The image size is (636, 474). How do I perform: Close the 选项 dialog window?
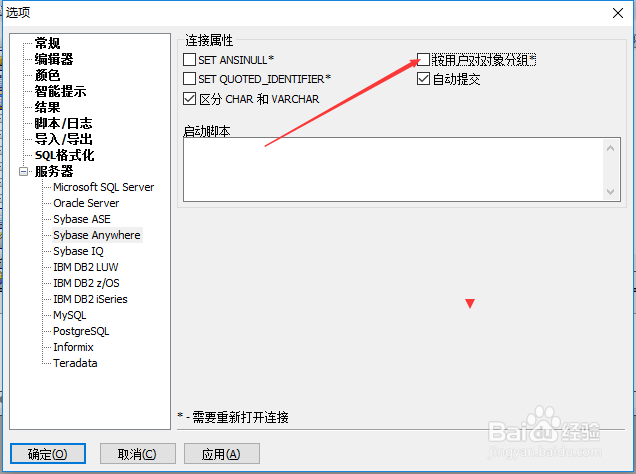tap(618, 13)
